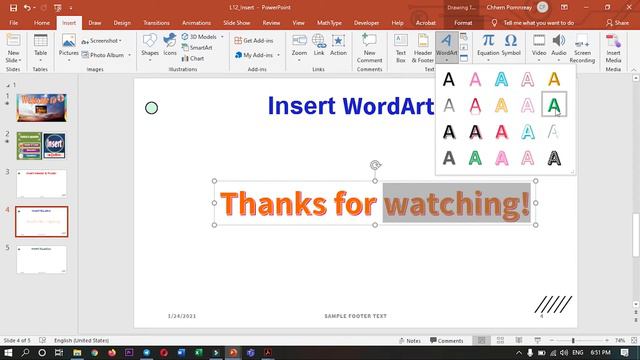Switch to Reading View in status bar

tap(519, 340)
